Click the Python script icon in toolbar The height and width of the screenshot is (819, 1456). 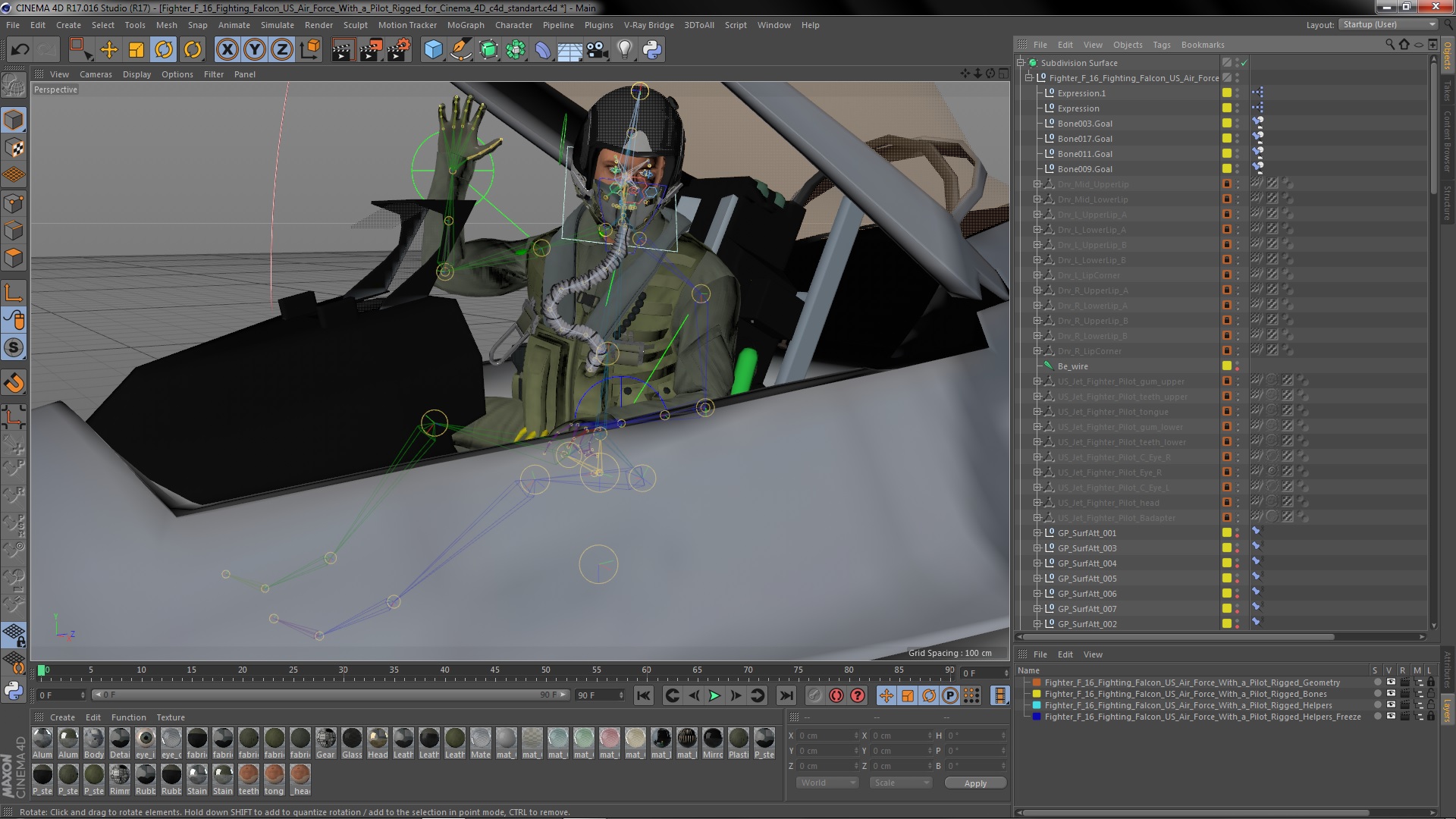652,50
